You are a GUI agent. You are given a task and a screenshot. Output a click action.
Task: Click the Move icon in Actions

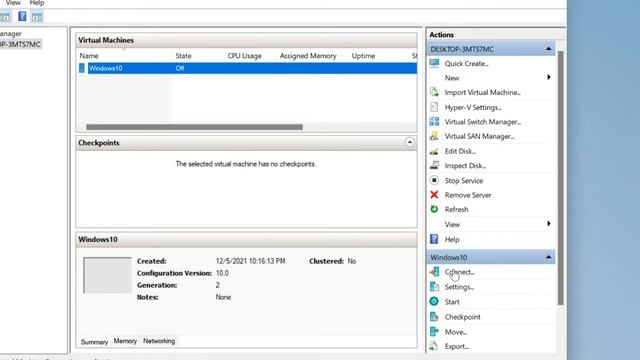click(434, 331)
